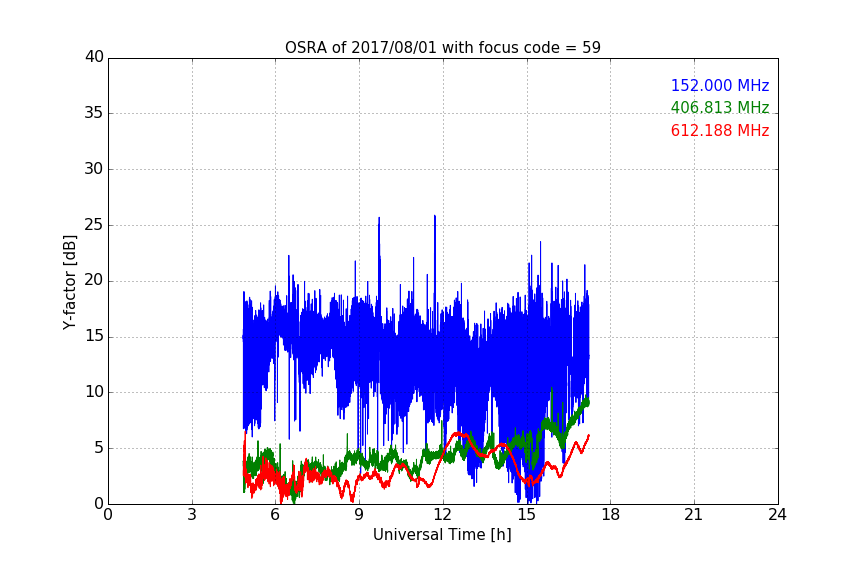This screenshot has height=576, width=864.
Task: Click the plot title 'OSRA of 2017/08/01 with focus code = 59'
Action: point(442,48)
